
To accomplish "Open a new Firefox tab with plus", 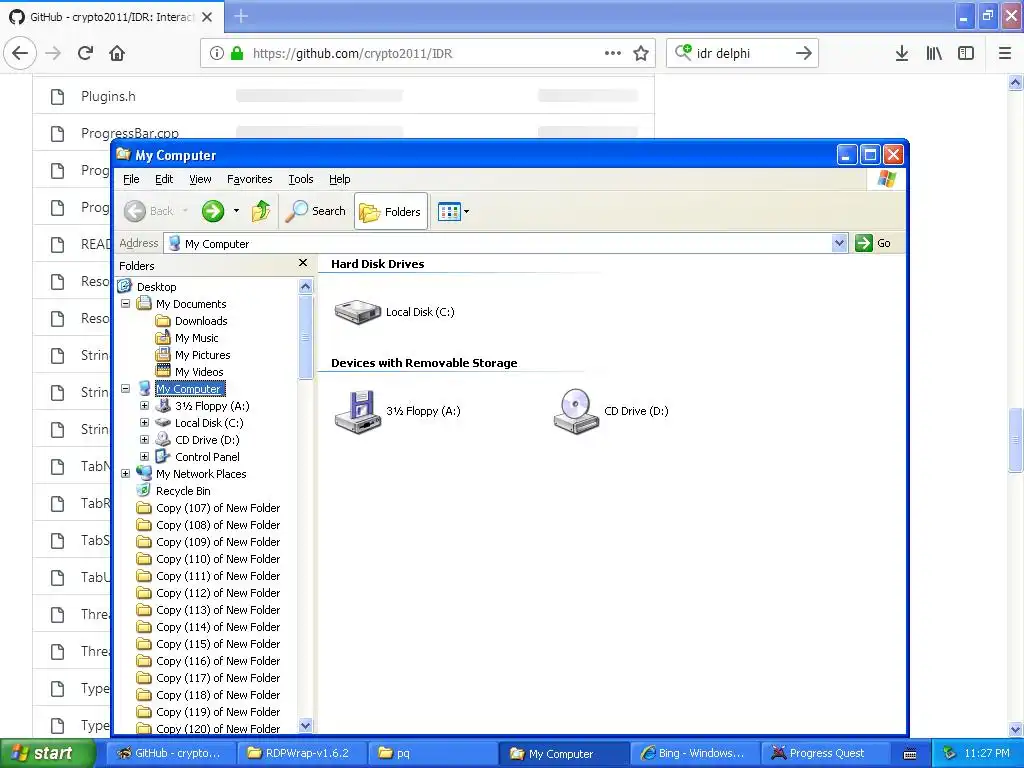I will coord(241,16).
